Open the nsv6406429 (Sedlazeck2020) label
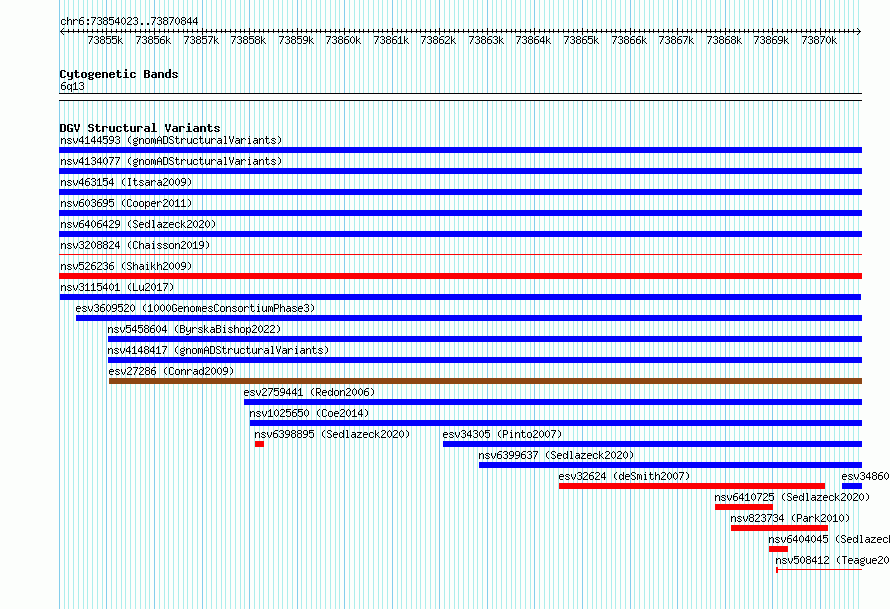 138,224
